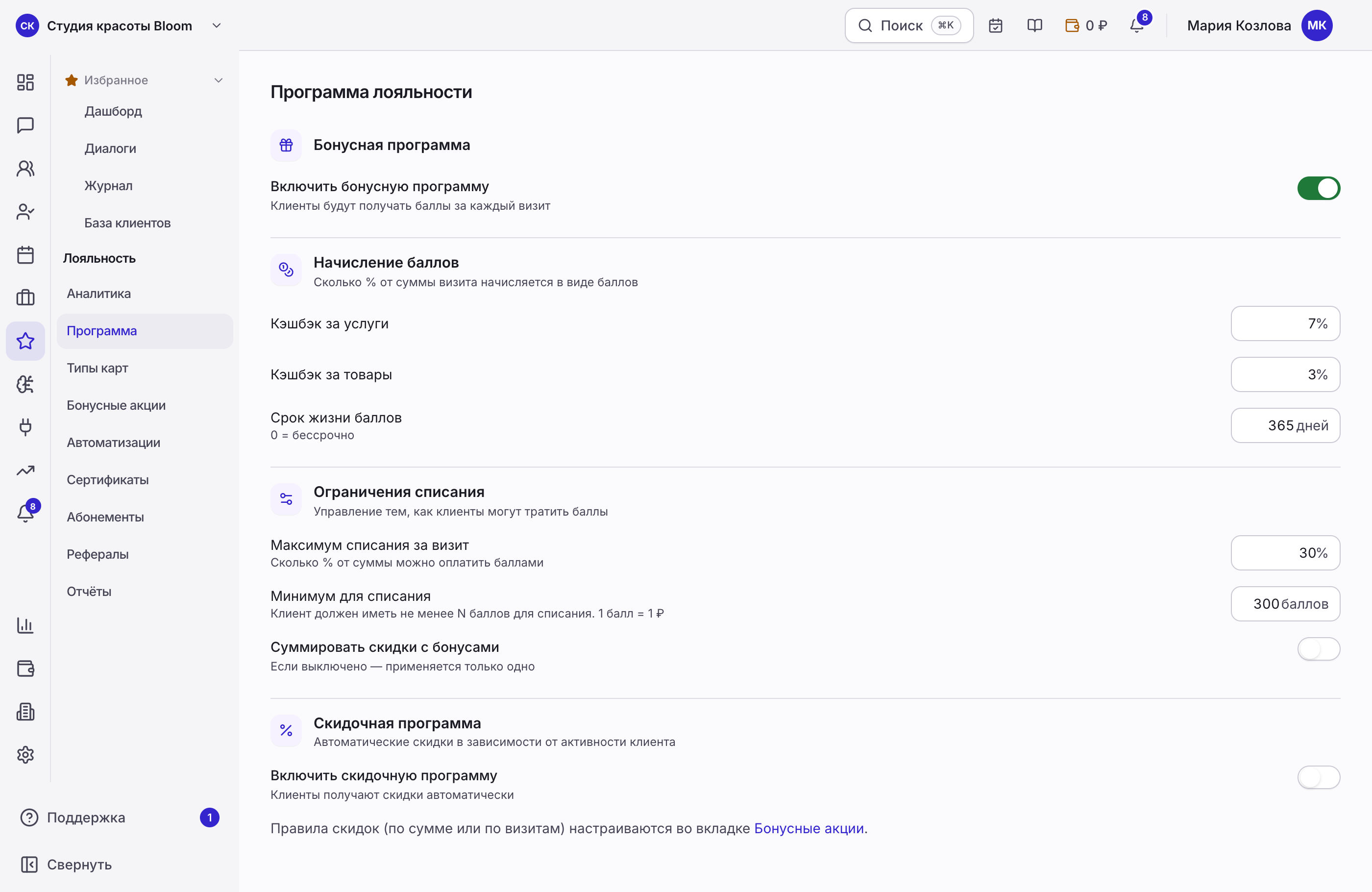Edit the Кэшбэк за услуги 7% field
This screenshot has width=1372, height=892.
click(x=1285, y=323)
